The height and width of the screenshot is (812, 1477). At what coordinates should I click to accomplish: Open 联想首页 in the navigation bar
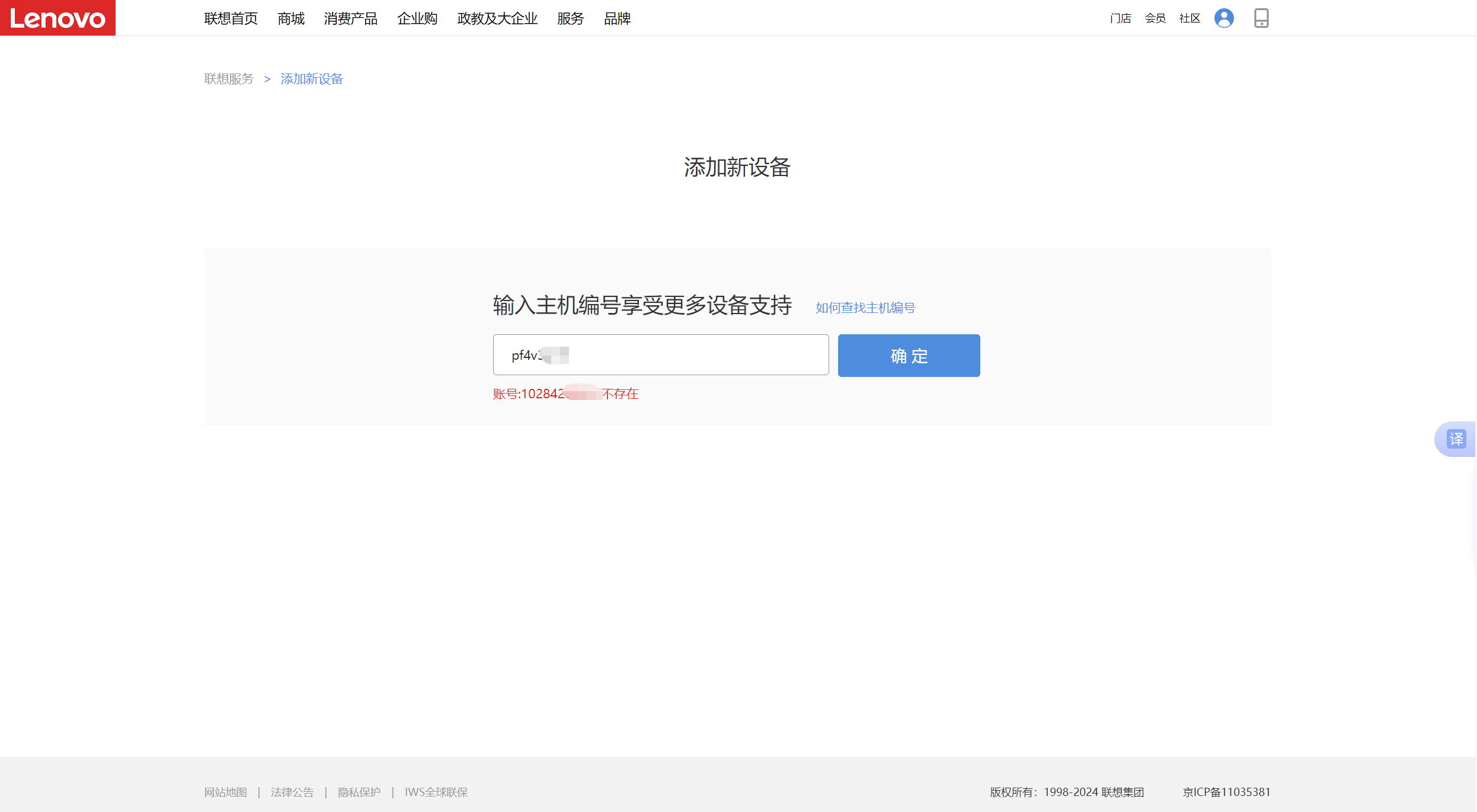click(231, 19)
